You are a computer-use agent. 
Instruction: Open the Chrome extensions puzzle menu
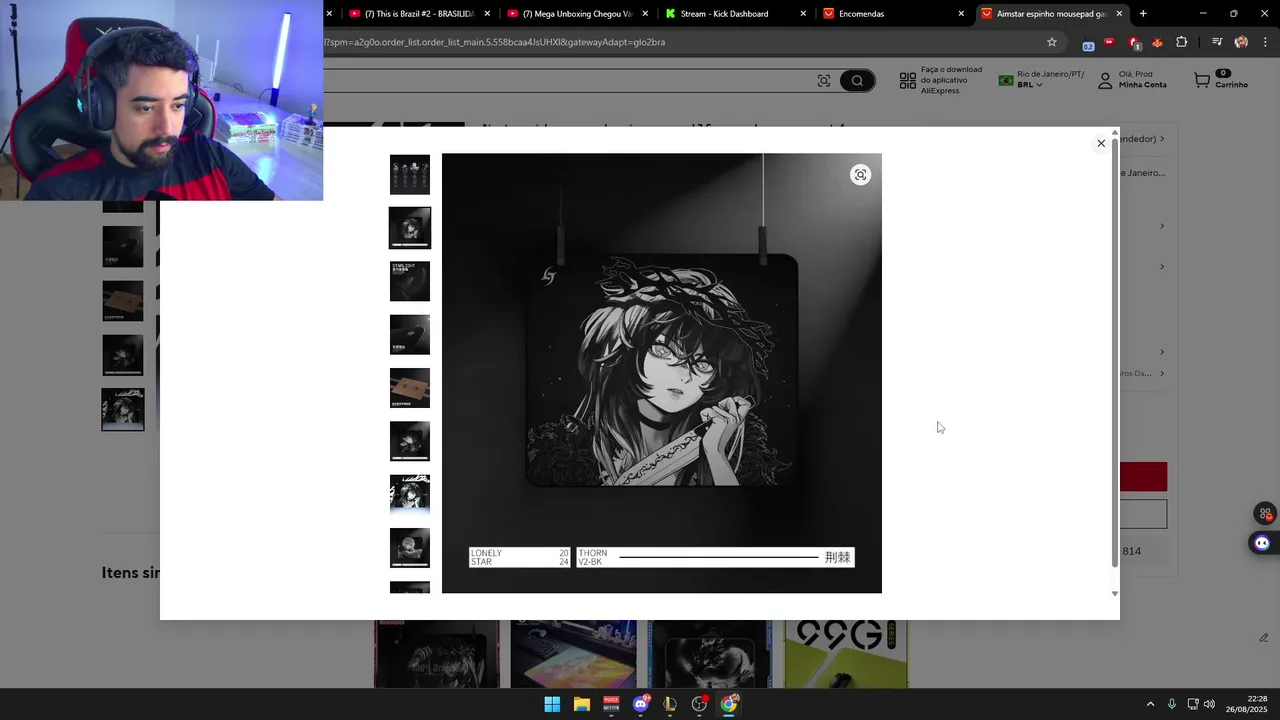[x=1182, y=42]
